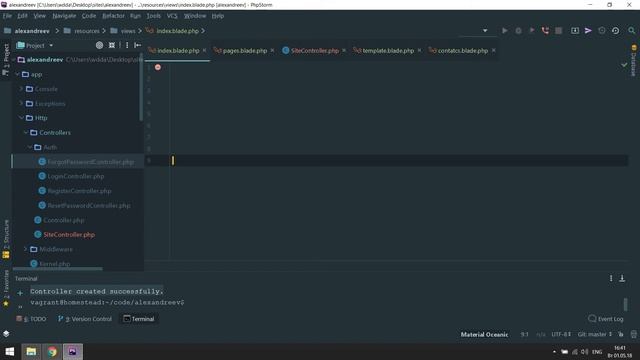Collapse the Auth folder
This screenshot has width=640, height=360.
(x=30, y=147)
